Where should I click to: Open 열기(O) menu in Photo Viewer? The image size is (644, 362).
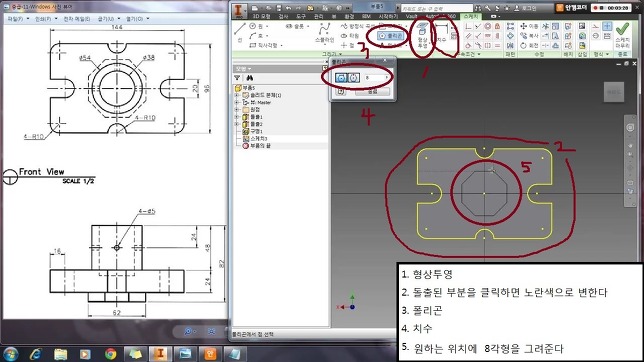point(137,19)
